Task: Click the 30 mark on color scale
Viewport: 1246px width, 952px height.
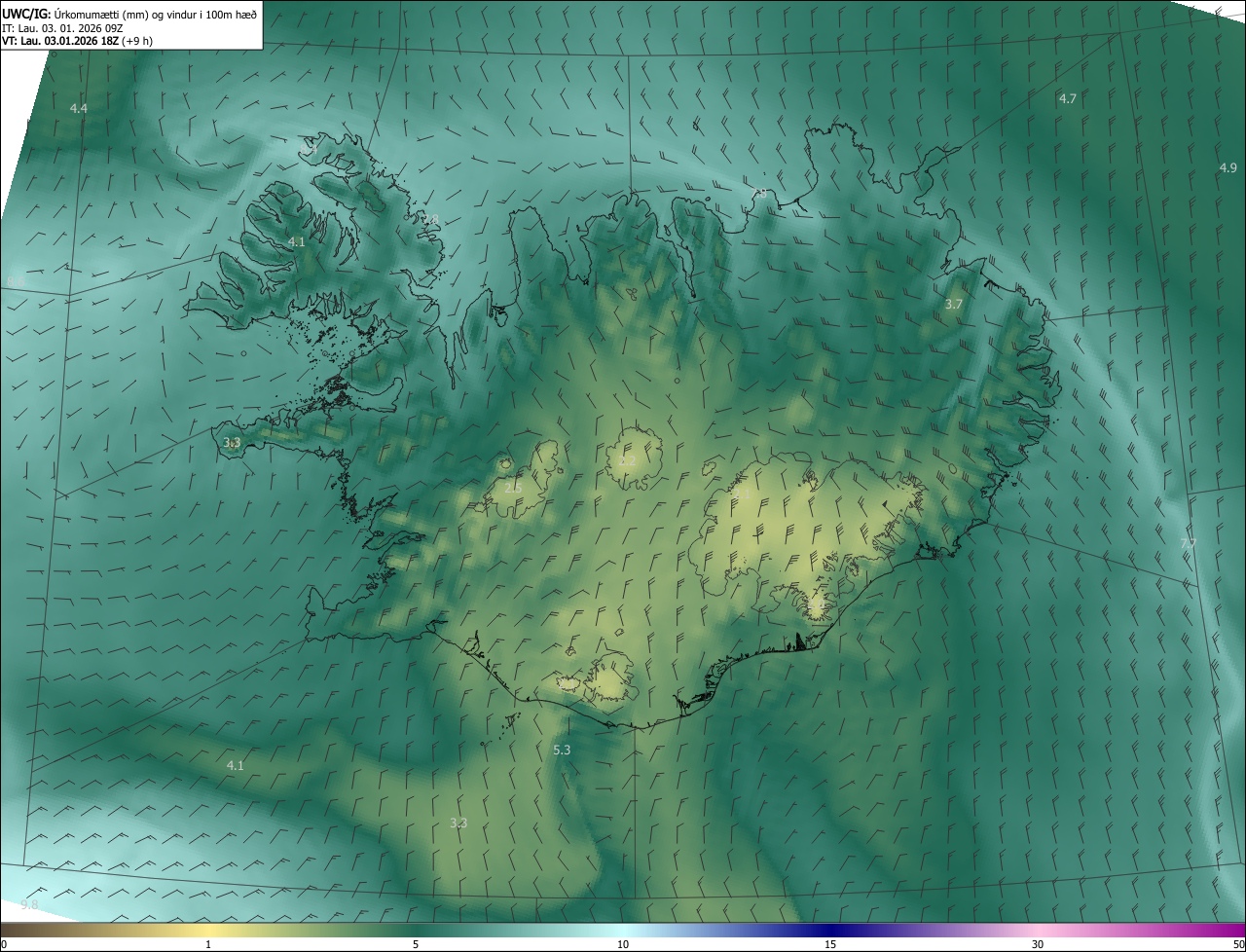Action: (1038, 944)
